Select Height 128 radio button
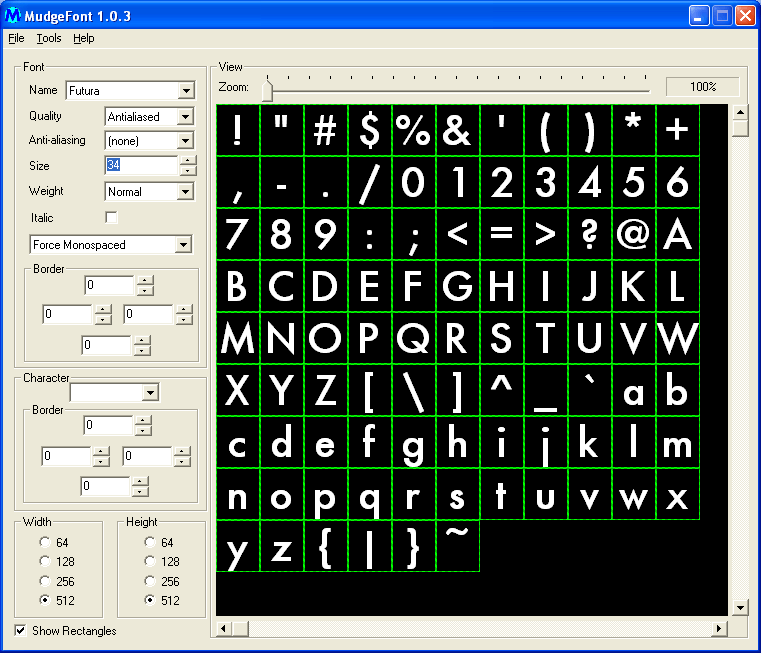 (151, 562)
